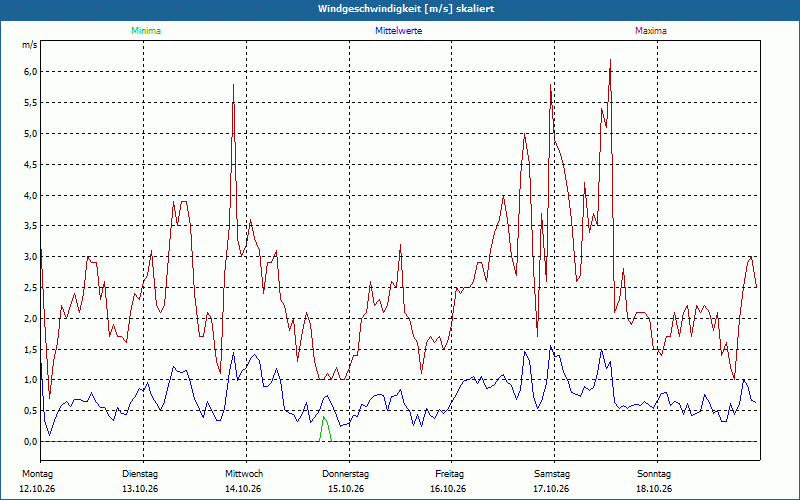The height and width of the screenshot is (500, 800).
Task: Click the 5,0 y-axis value
Action: point(31,134)
